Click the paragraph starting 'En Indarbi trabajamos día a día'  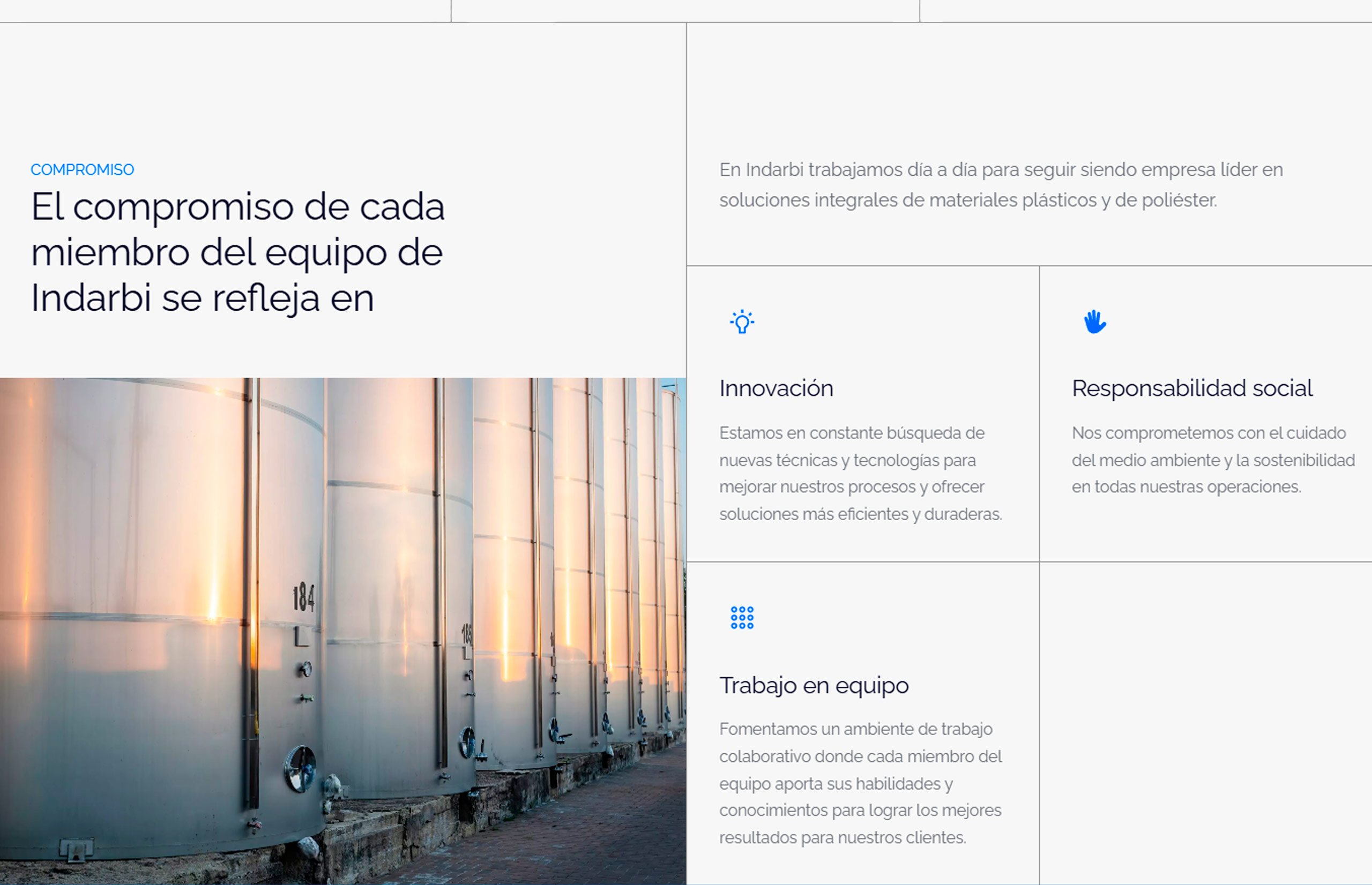(1001, 185)
